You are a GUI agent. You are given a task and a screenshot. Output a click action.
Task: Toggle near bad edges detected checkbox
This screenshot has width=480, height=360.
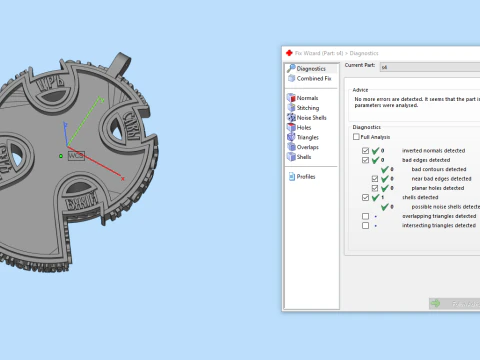[x=375, y=179]
